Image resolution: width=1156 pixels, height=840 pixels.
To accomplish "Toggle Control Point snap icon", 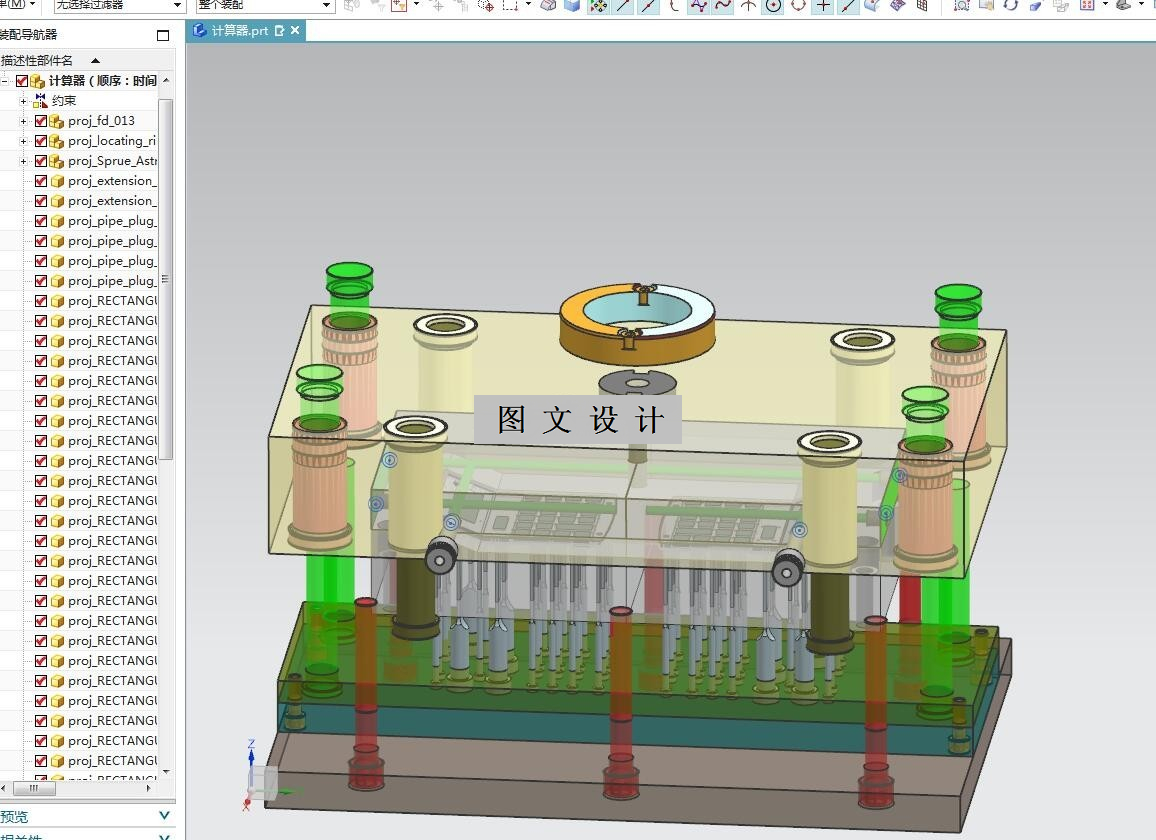I will tap(673, 5).
